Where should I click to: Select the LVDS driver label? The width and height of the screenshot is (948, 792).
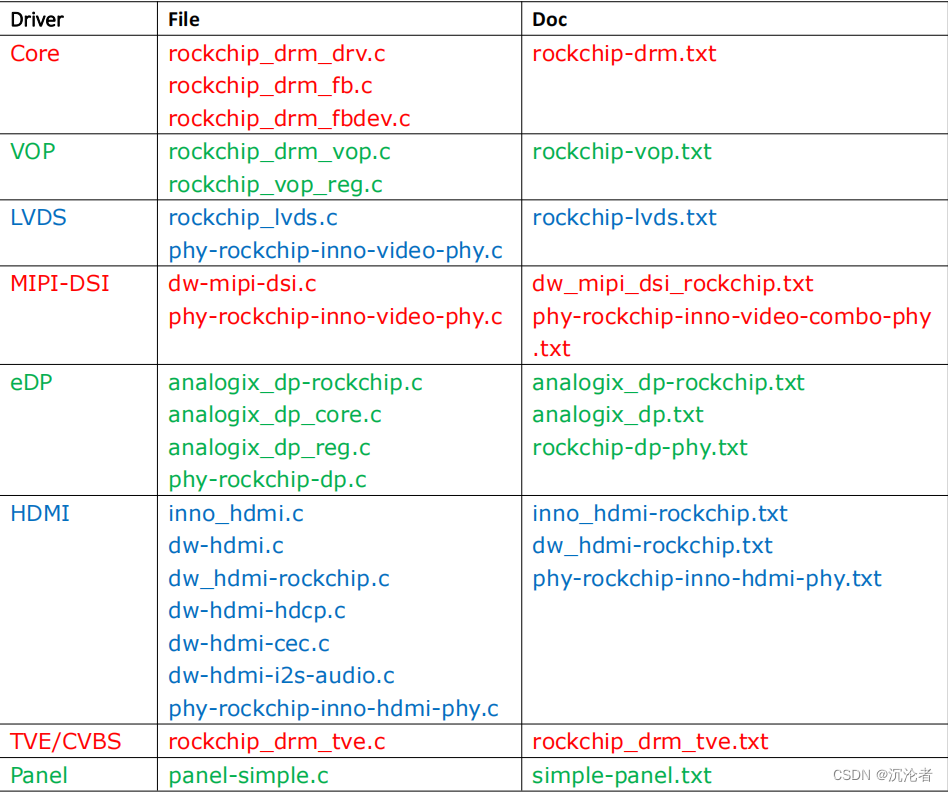click(x=37, y=217)
